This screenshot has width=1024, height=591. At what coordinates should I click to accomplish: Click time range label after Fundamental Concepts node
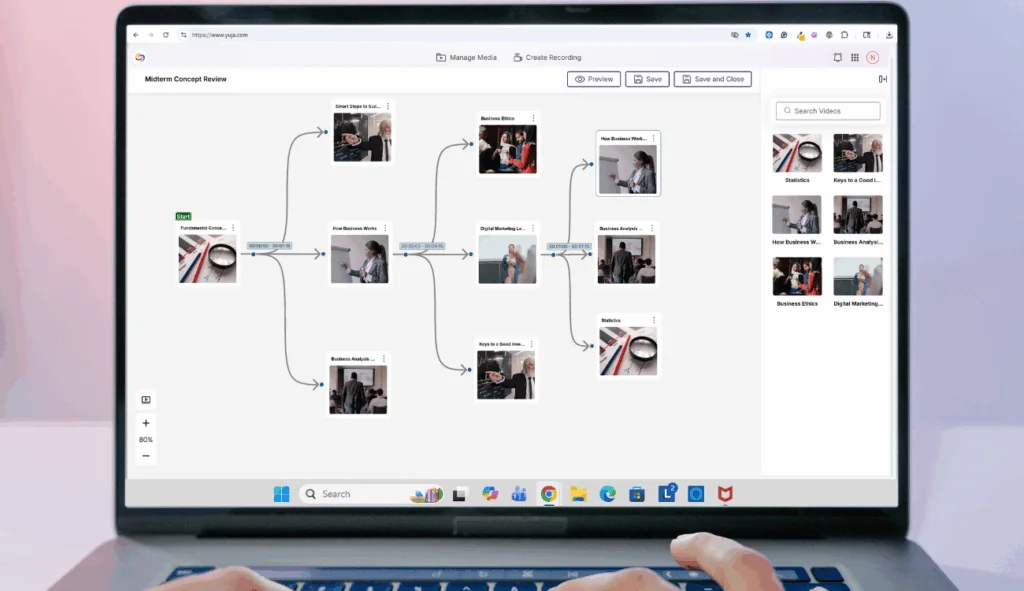point(269,246)
